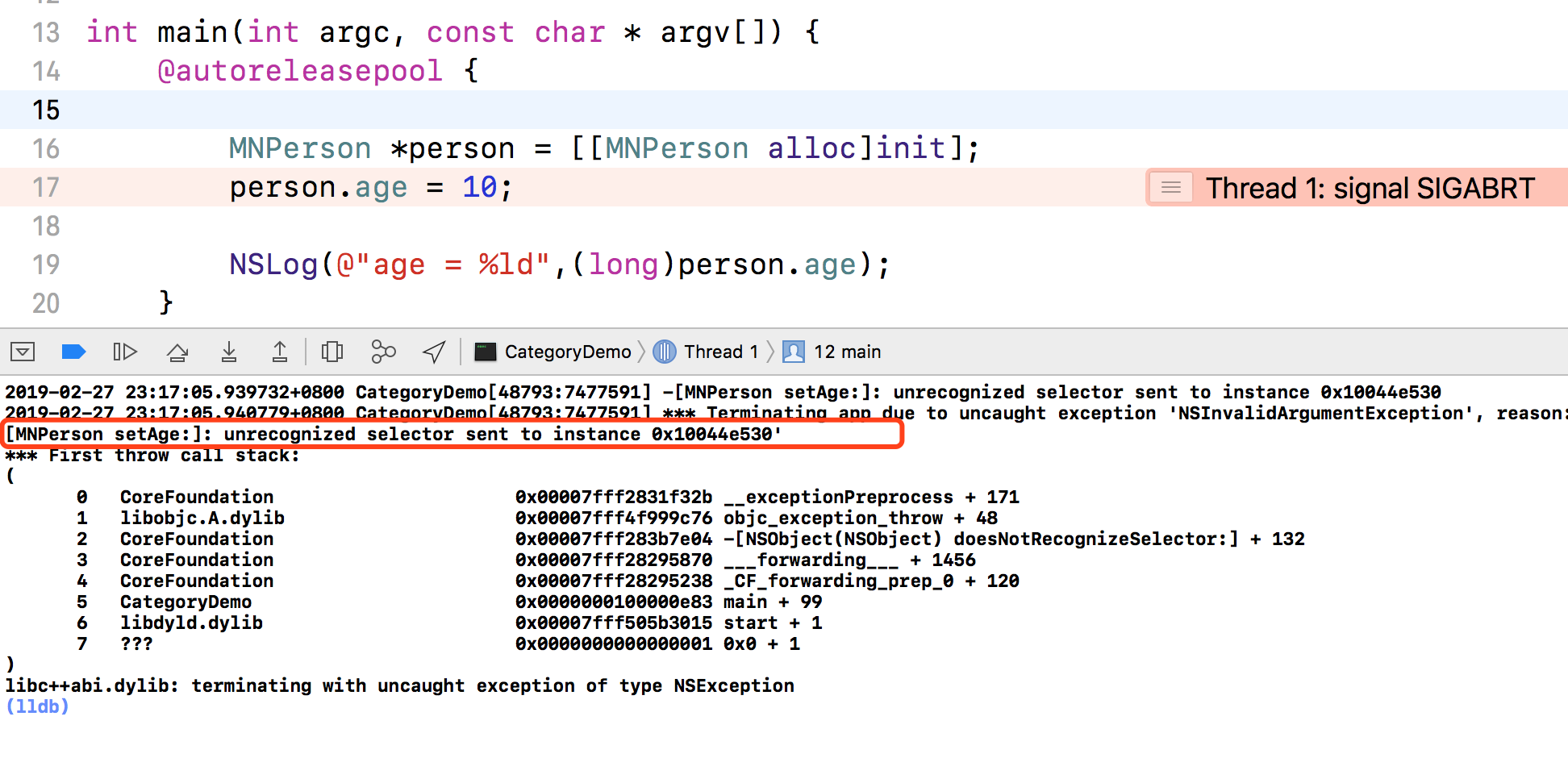Click the Thread 1: signal SIGABRT annotation
Screen dimensions: 1568x758
coord(1370,188)
